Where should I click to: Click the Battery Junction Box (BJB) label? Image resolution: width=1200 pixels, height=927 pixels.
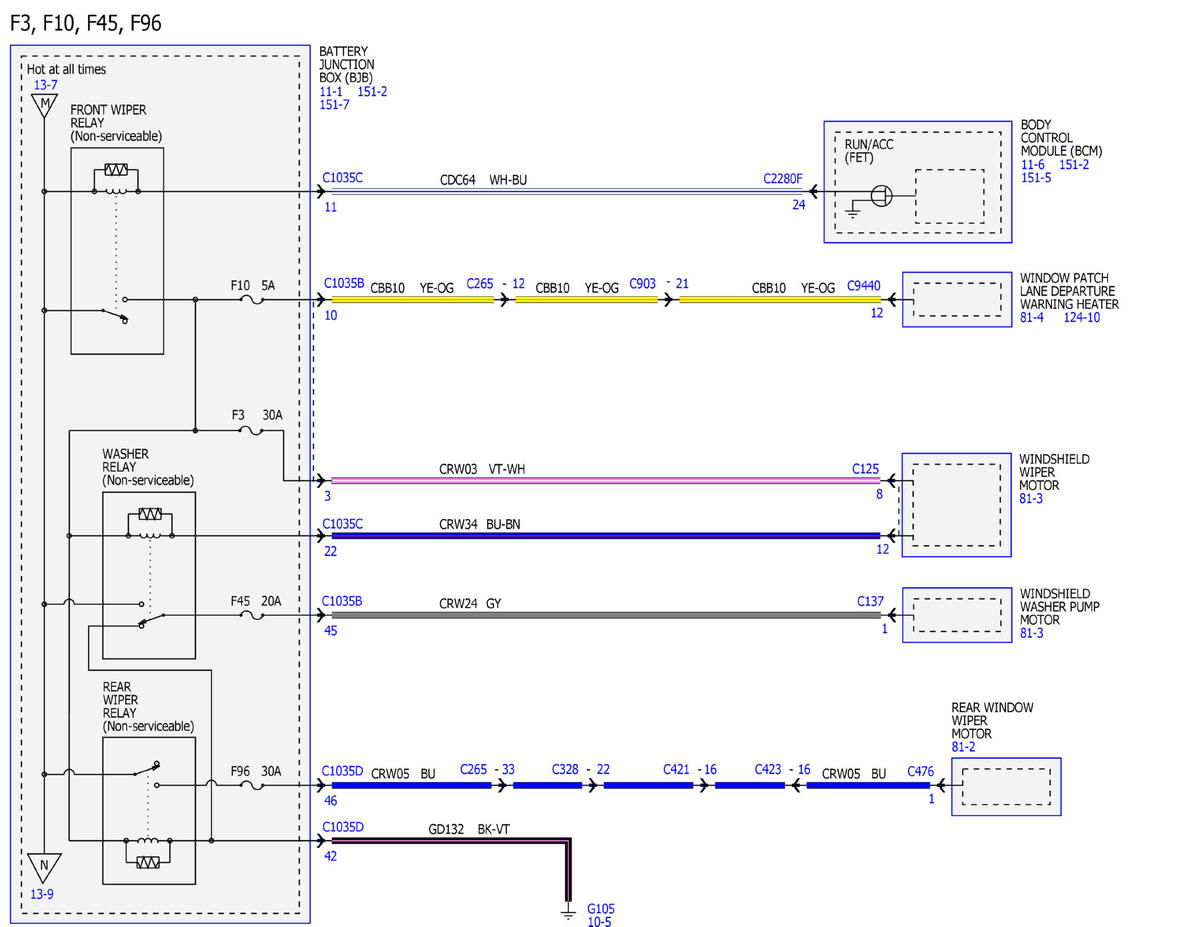(x=347, y=65)
